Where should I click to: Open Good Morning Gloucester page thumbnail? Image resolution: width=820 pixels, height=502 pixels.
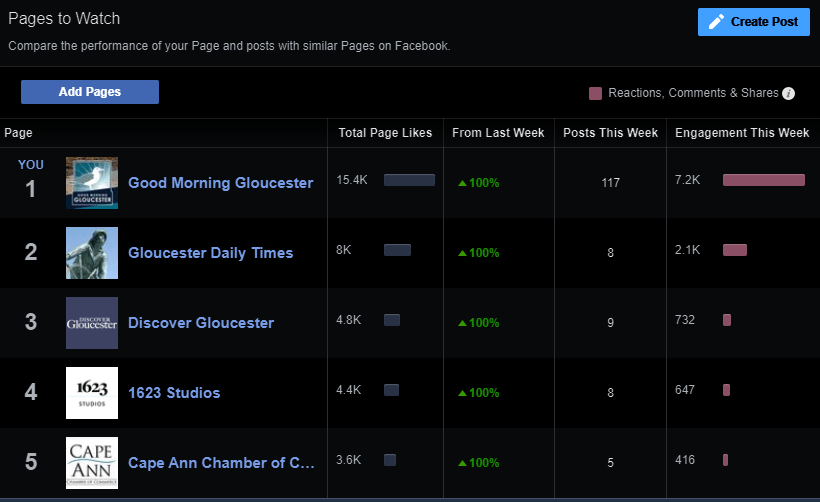tap(92, 183)
